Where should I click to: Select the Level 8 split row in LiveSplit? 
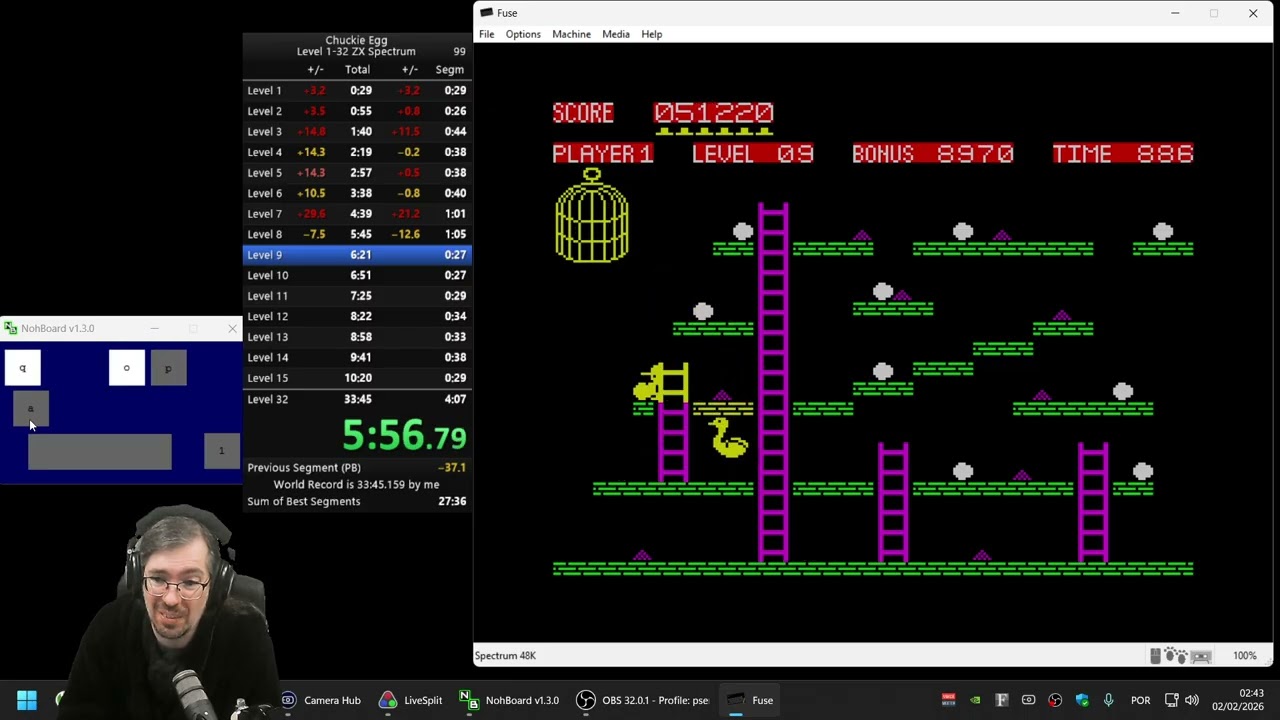[357, 234]
